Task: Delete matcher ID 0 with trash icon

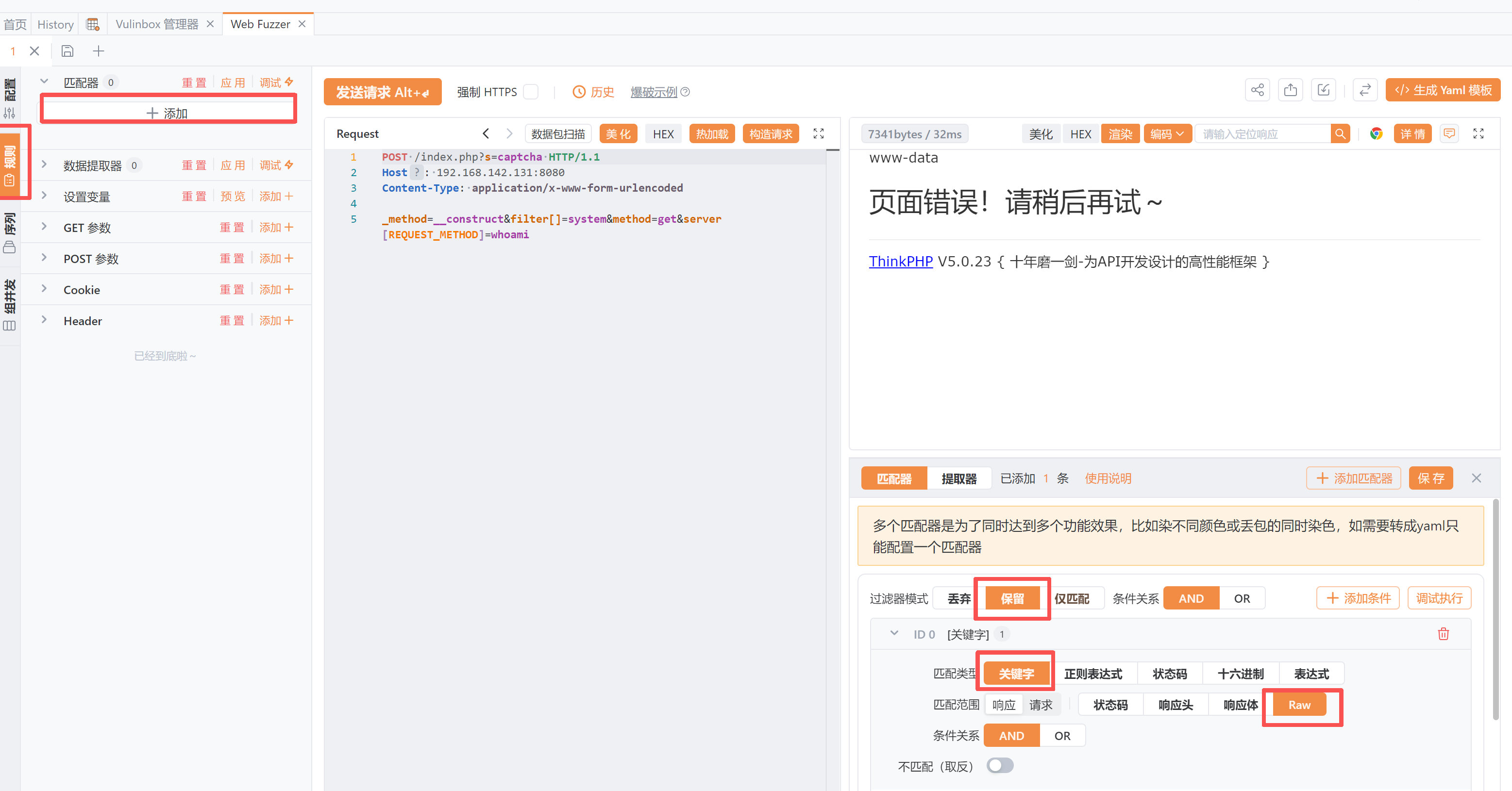Action: pyautogui.click(x=1444, y=634)
